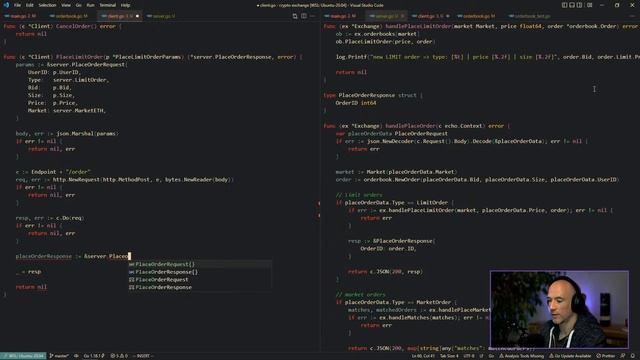Click PlaceLimitOrder function name in left editor
The image size is (640, 360).
pos(79,57)
